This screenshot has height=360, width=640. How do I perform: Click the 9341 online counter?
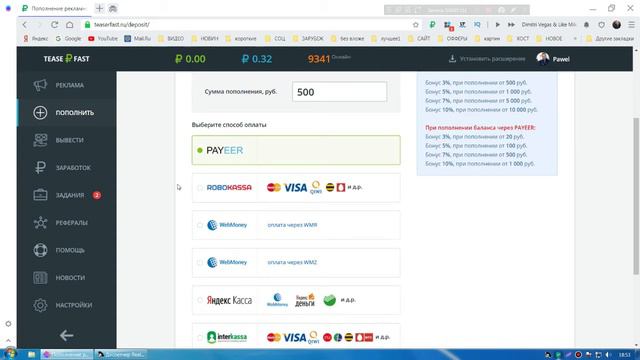coord(319,59)
